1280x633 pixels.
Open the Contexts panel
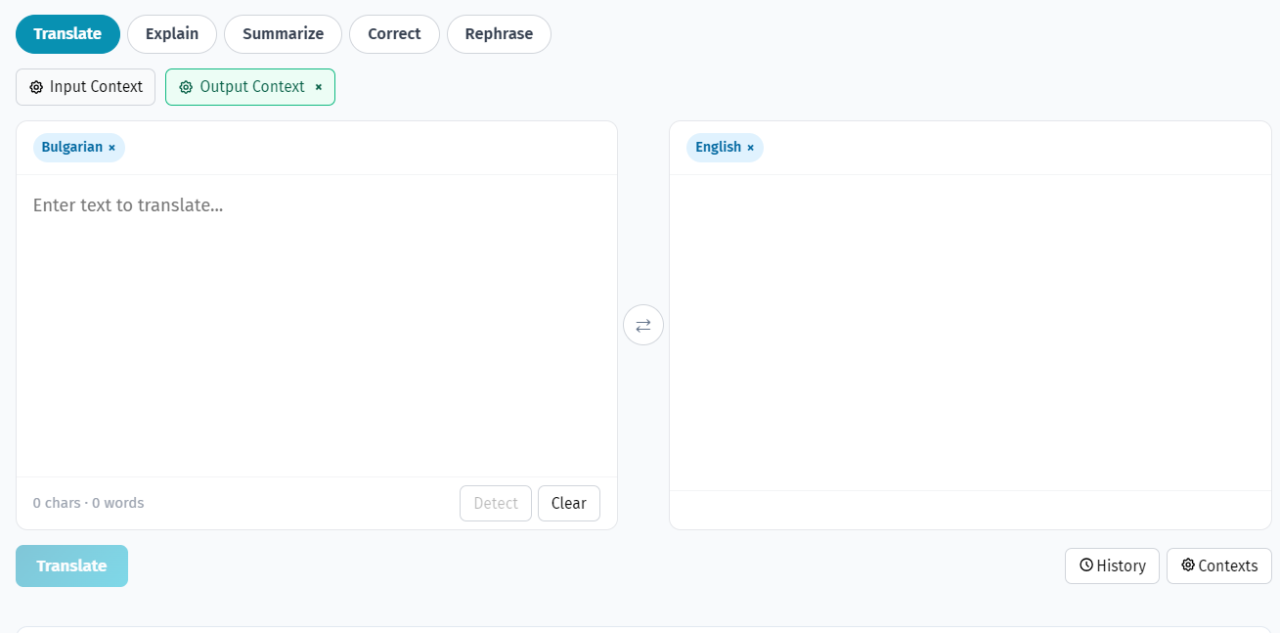(x=1218, y=566)
